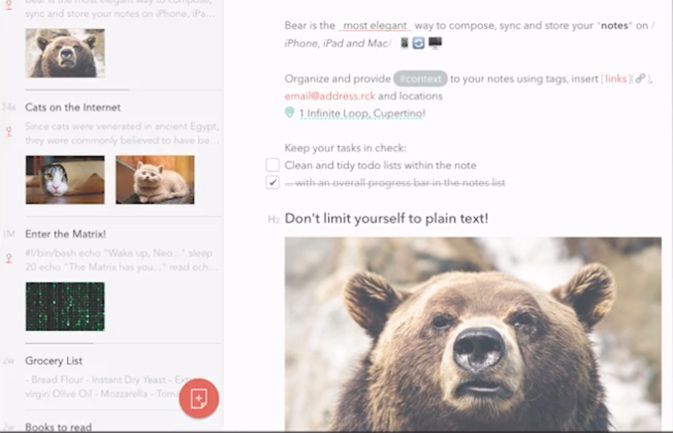Image resolution: width=673 pixels, height=433 pixels.
Task: Uncheck the 'overall progress bar' todo checkbox
Action: (273, 182)
